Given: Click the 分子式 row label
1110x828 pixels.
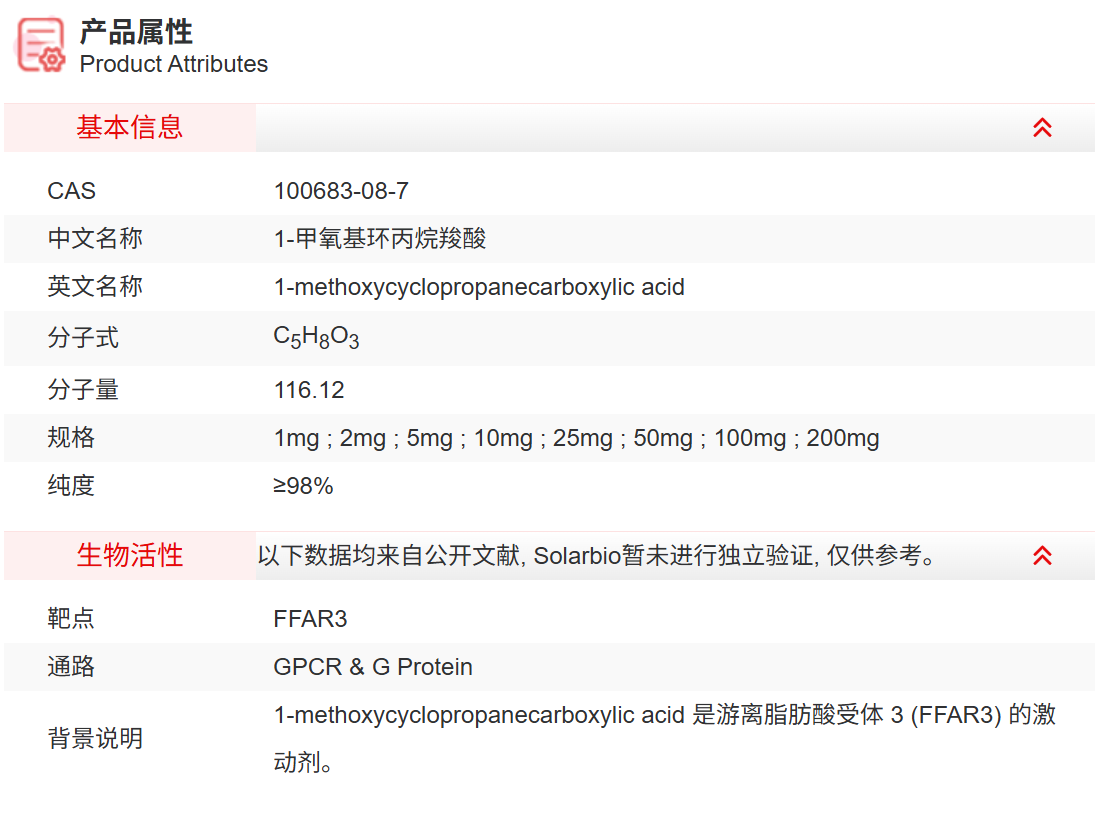Looking at the screenshot, I should (x=83, y=338).
